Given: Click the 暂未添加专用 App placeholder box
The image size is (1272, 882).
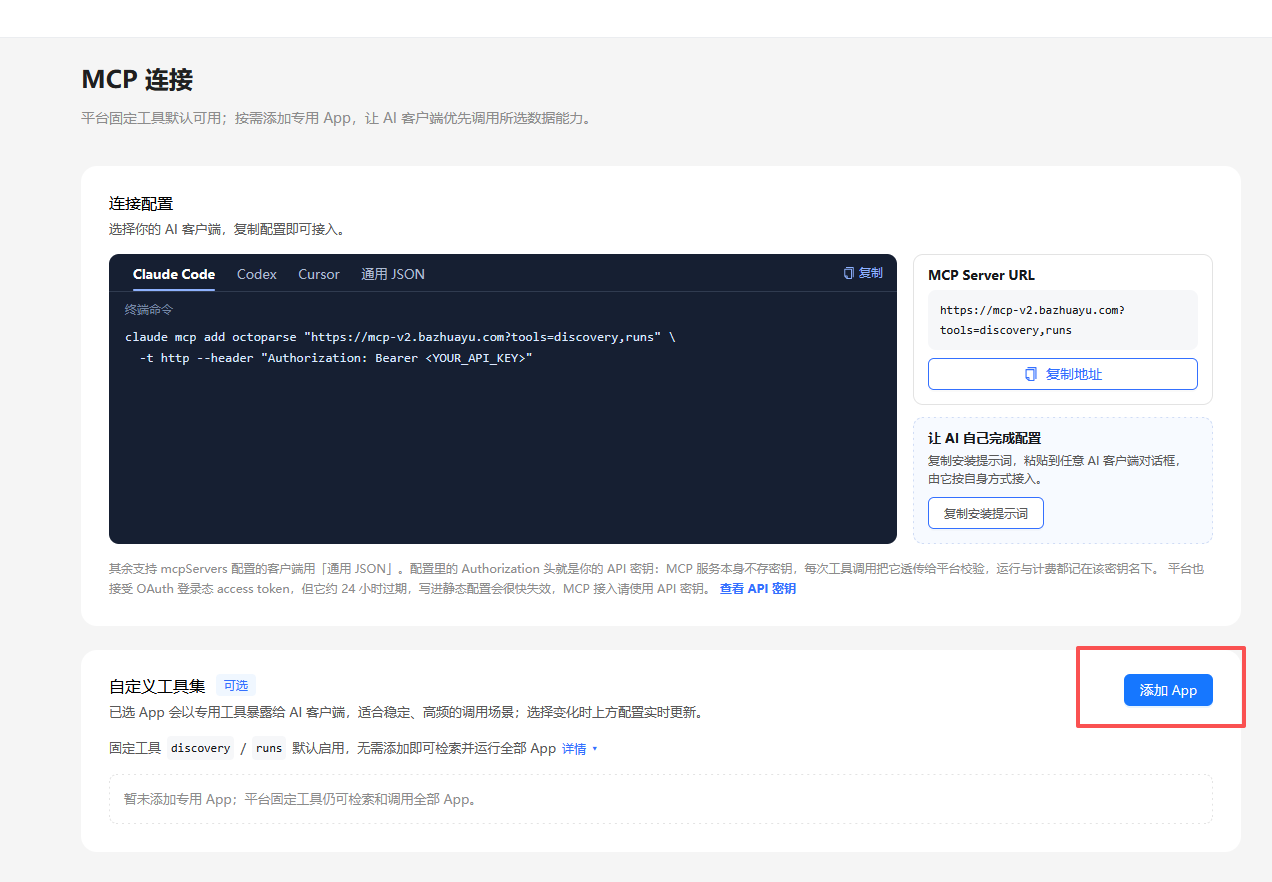Looking at the screenshot, I should (661, 799).
